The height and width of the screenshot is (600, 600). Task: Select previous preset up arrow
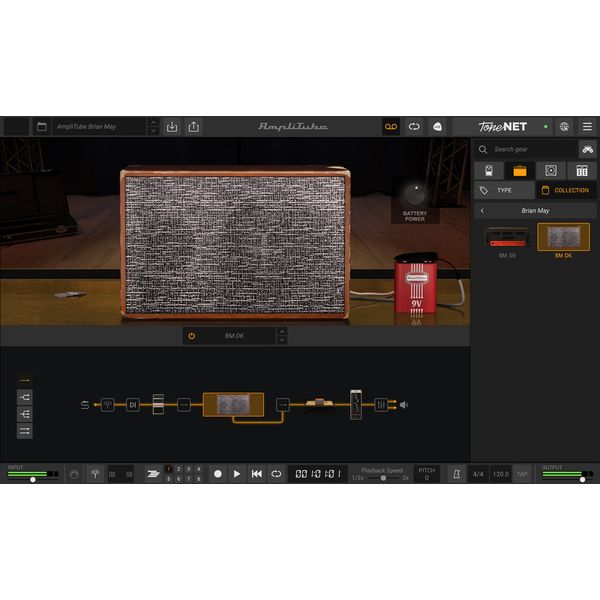click(x=153, y=122)
